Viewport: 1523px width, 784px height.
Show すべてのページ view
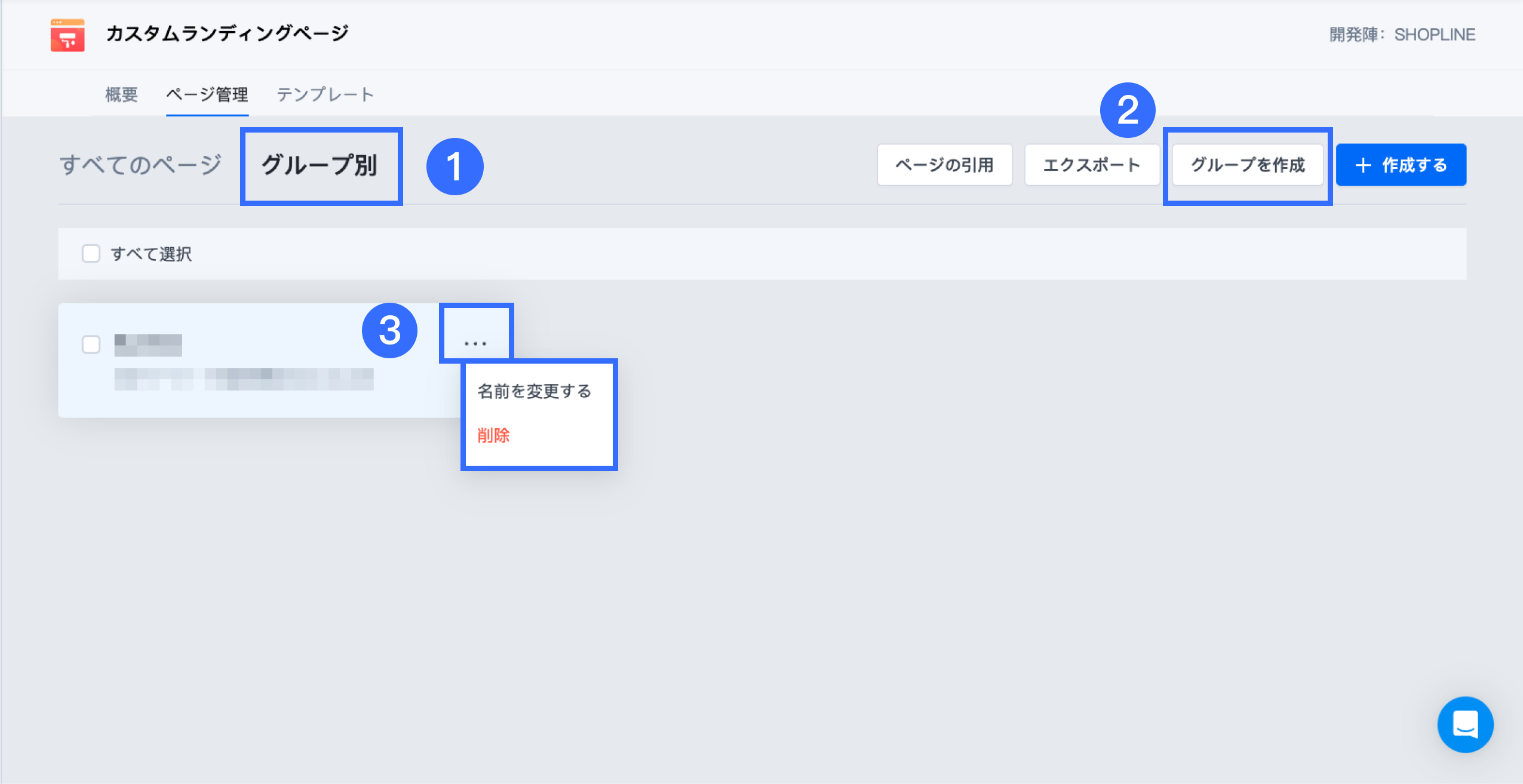click(x=140, y=165)
